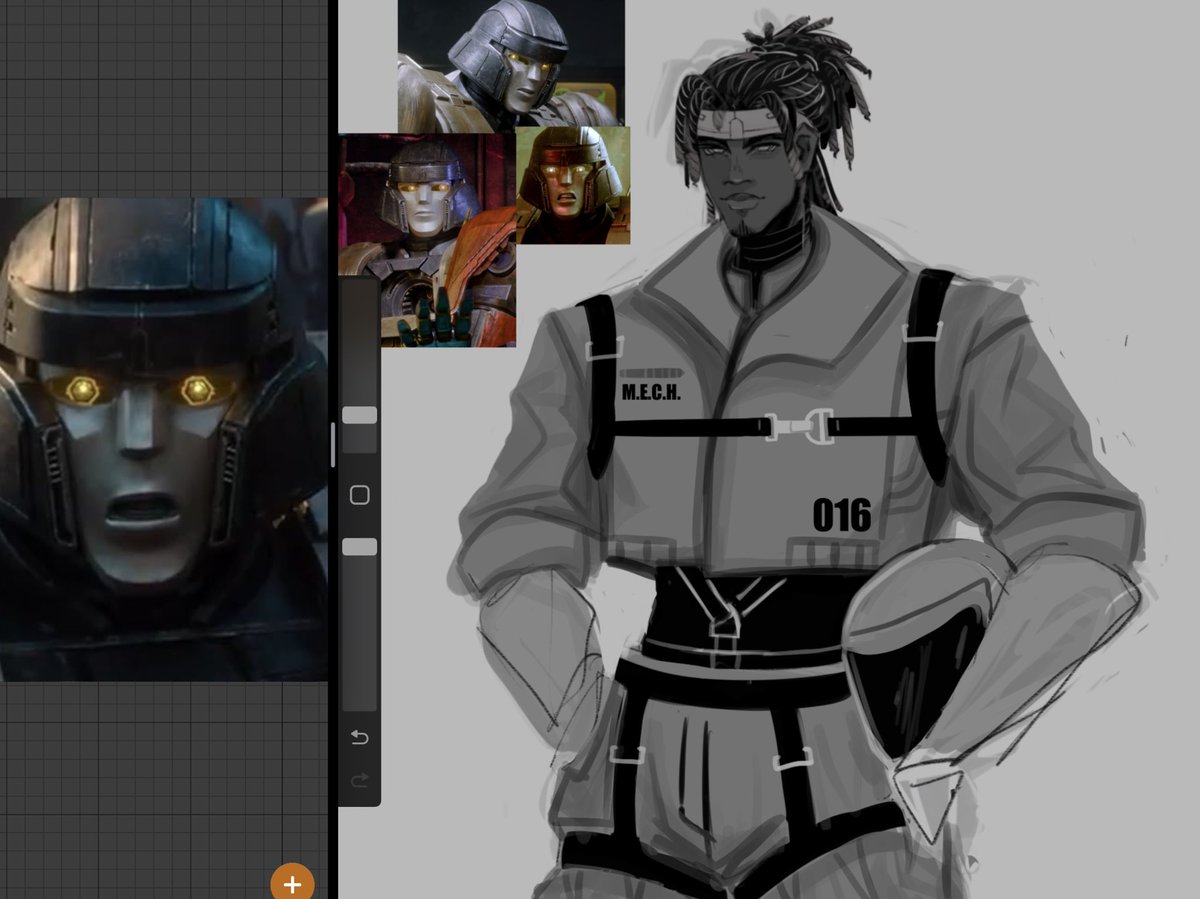Select robot reference with raised teal hand

tap(428, 240)
